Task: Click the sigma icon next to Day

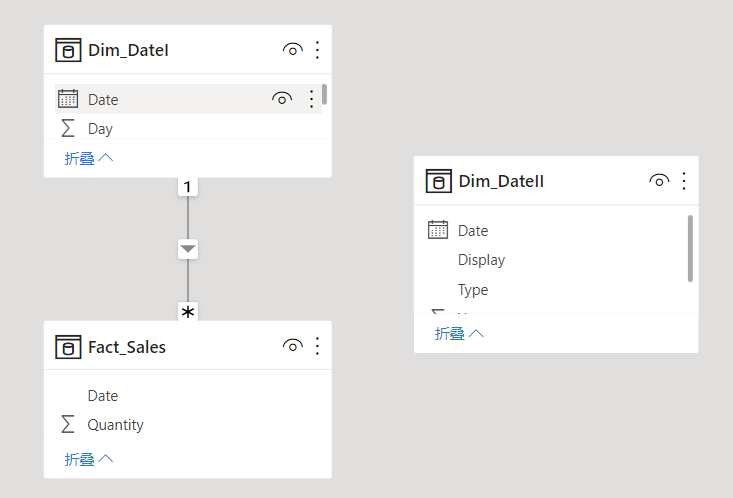Action: tap(68, 128)
